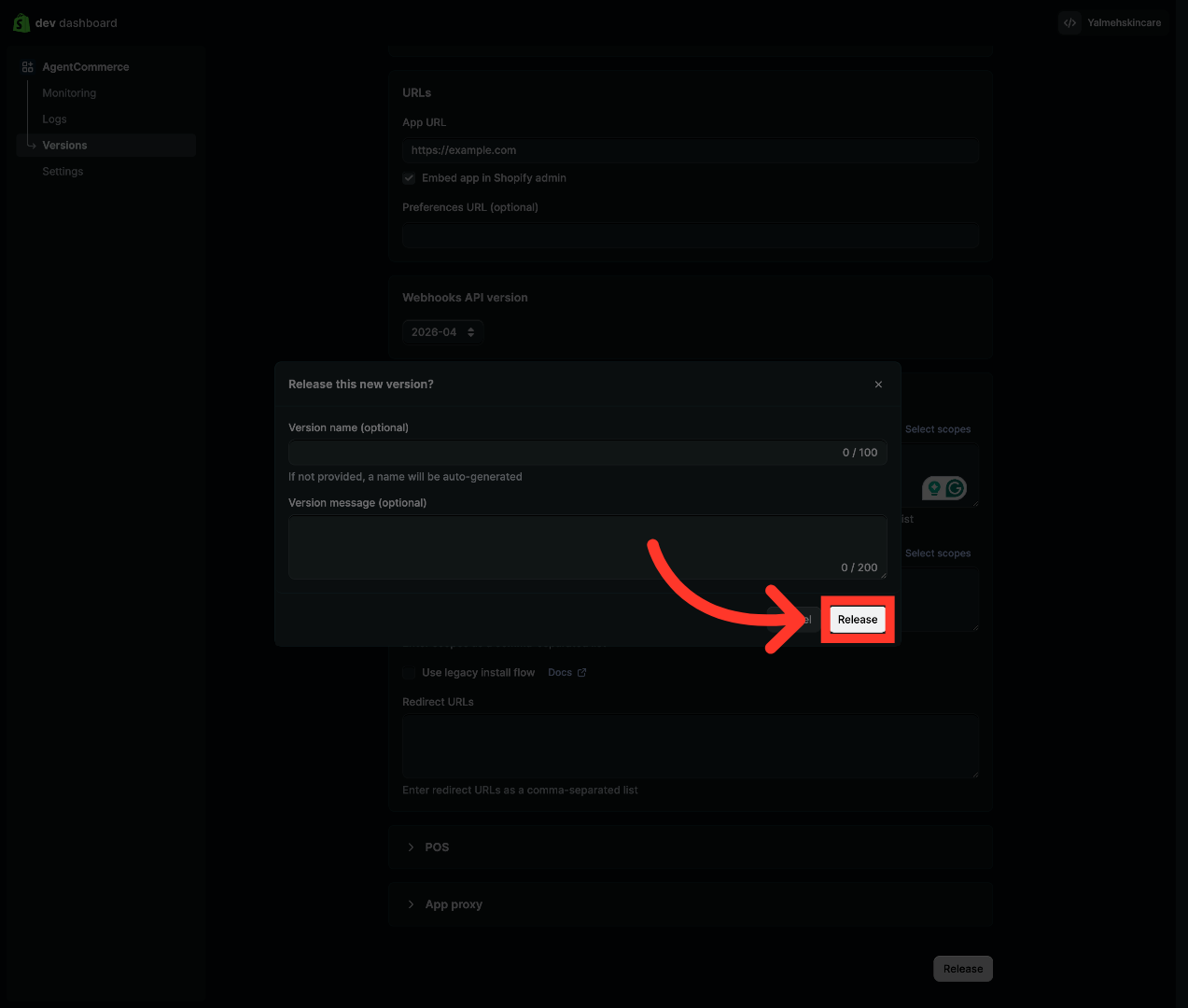Click the dev dashboard title
The height and width of the screenshot is (1008, 1188).
coord(77,23)
